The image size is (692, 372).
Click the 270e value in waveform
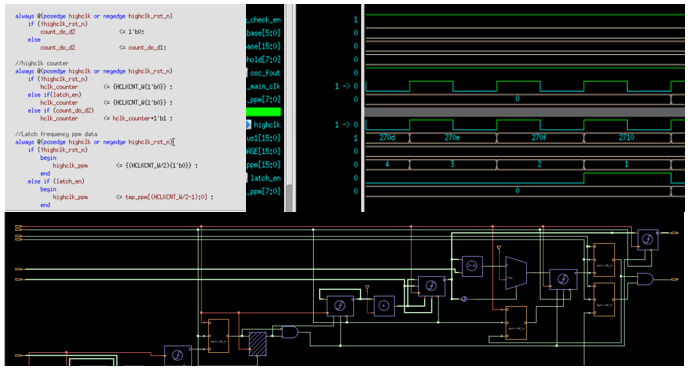pyautogui.click(x=452, y=138)
